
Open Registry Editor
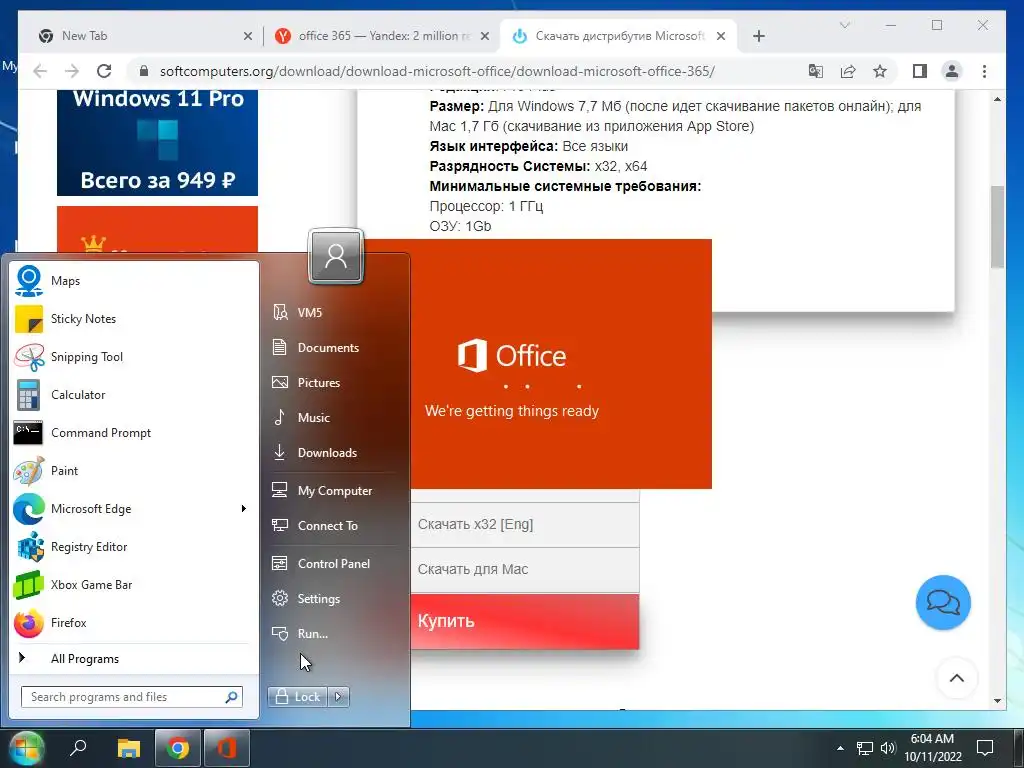pyautogui.click(x=134, y=547)
